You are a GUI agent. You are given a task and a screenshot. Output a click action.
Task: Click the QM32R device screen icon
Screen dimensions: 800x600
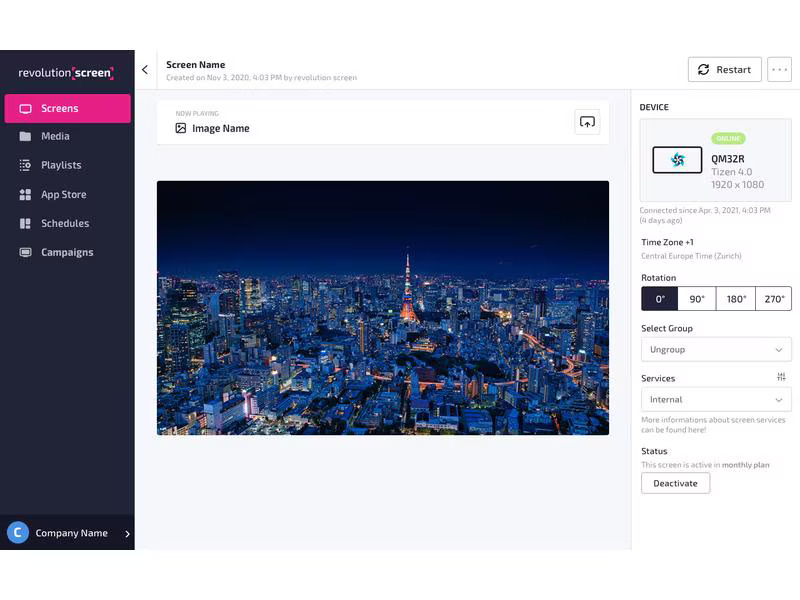pyautogui.click(x=677, y=160)
